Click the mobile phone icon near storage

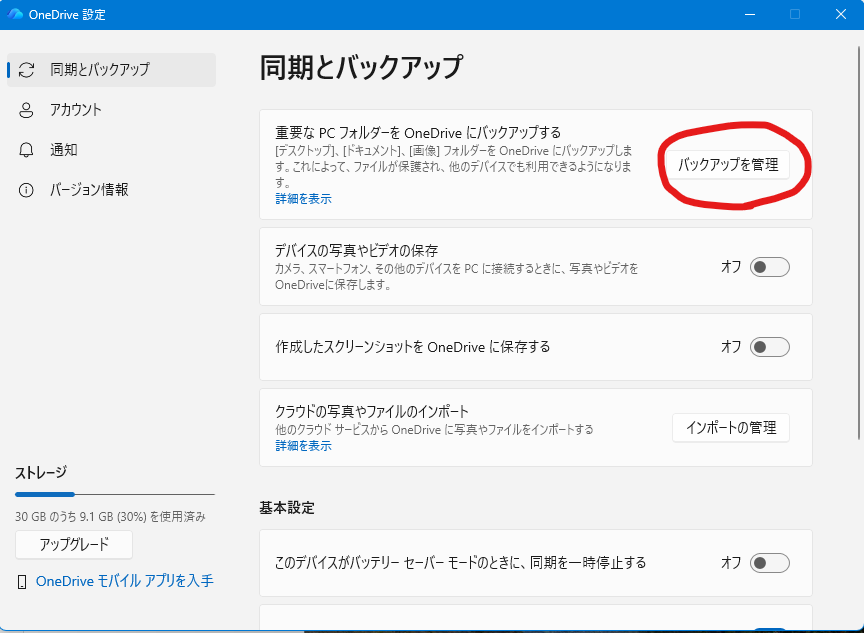[22, 582]
